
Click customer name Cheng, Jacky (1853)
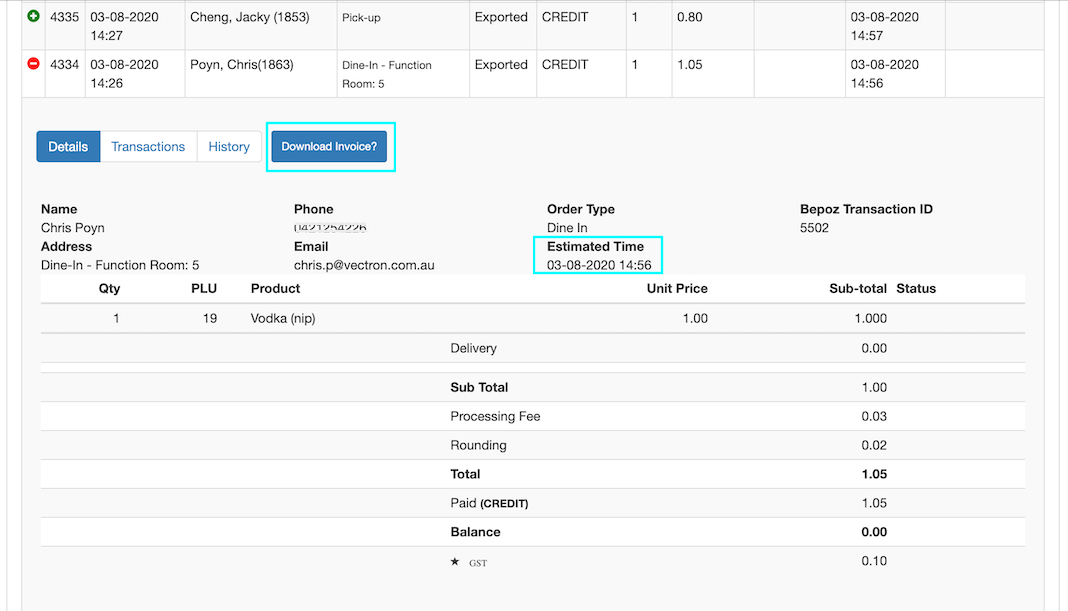[x=249, y=17]
